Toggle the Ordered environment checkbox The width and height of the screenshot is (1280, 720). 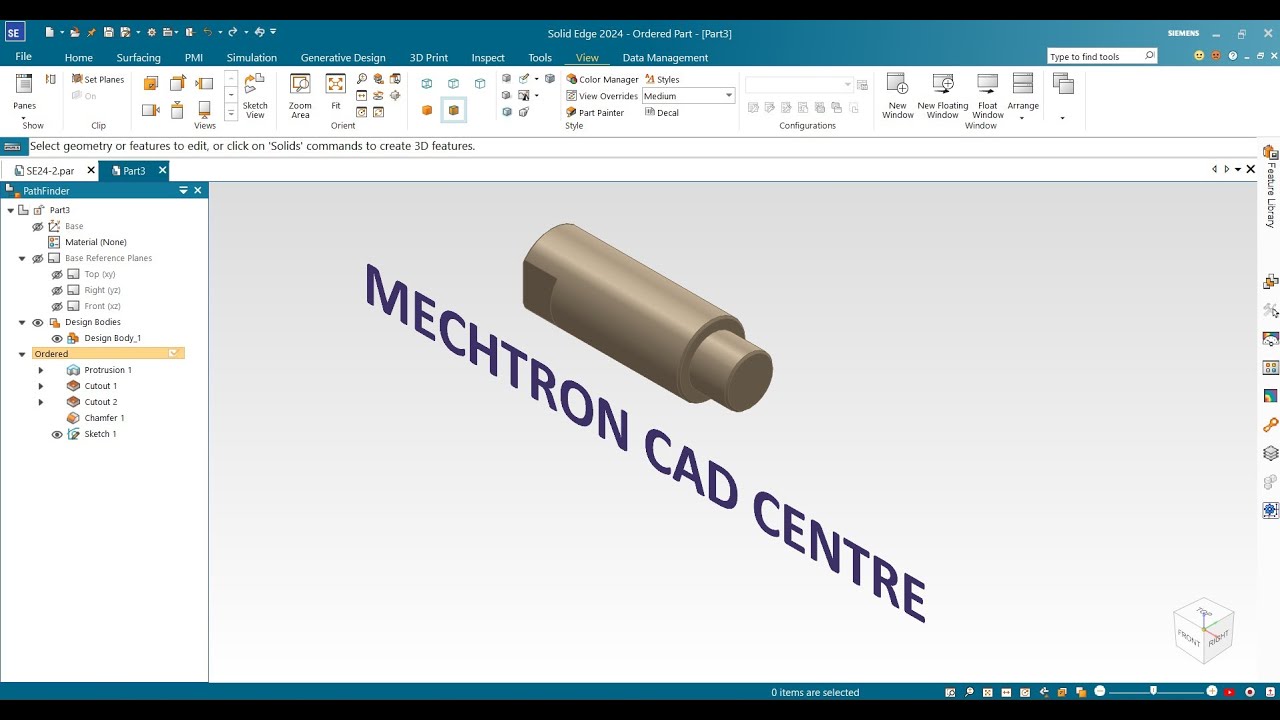[174, 353]
